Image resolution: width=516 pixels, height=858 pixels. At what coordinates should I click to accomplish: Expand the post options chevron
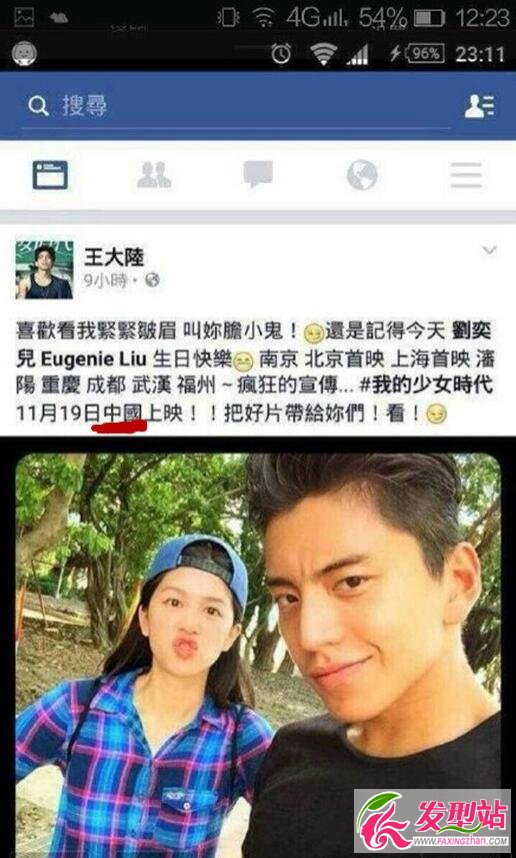(489, 251)
